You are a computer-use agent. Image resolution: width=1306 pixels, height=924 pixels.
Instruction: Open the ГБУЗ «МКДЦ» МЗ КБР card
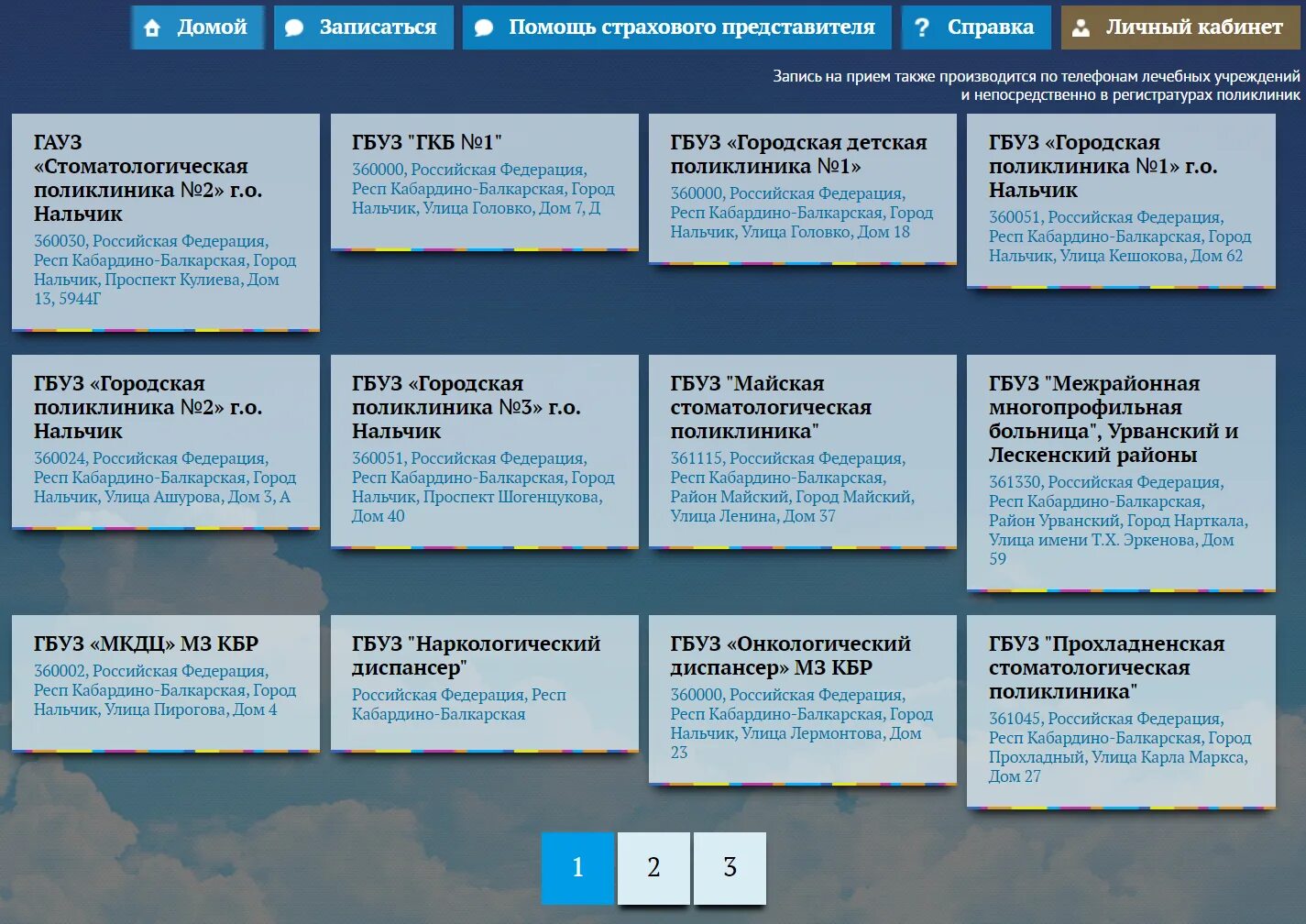point(166,684)
